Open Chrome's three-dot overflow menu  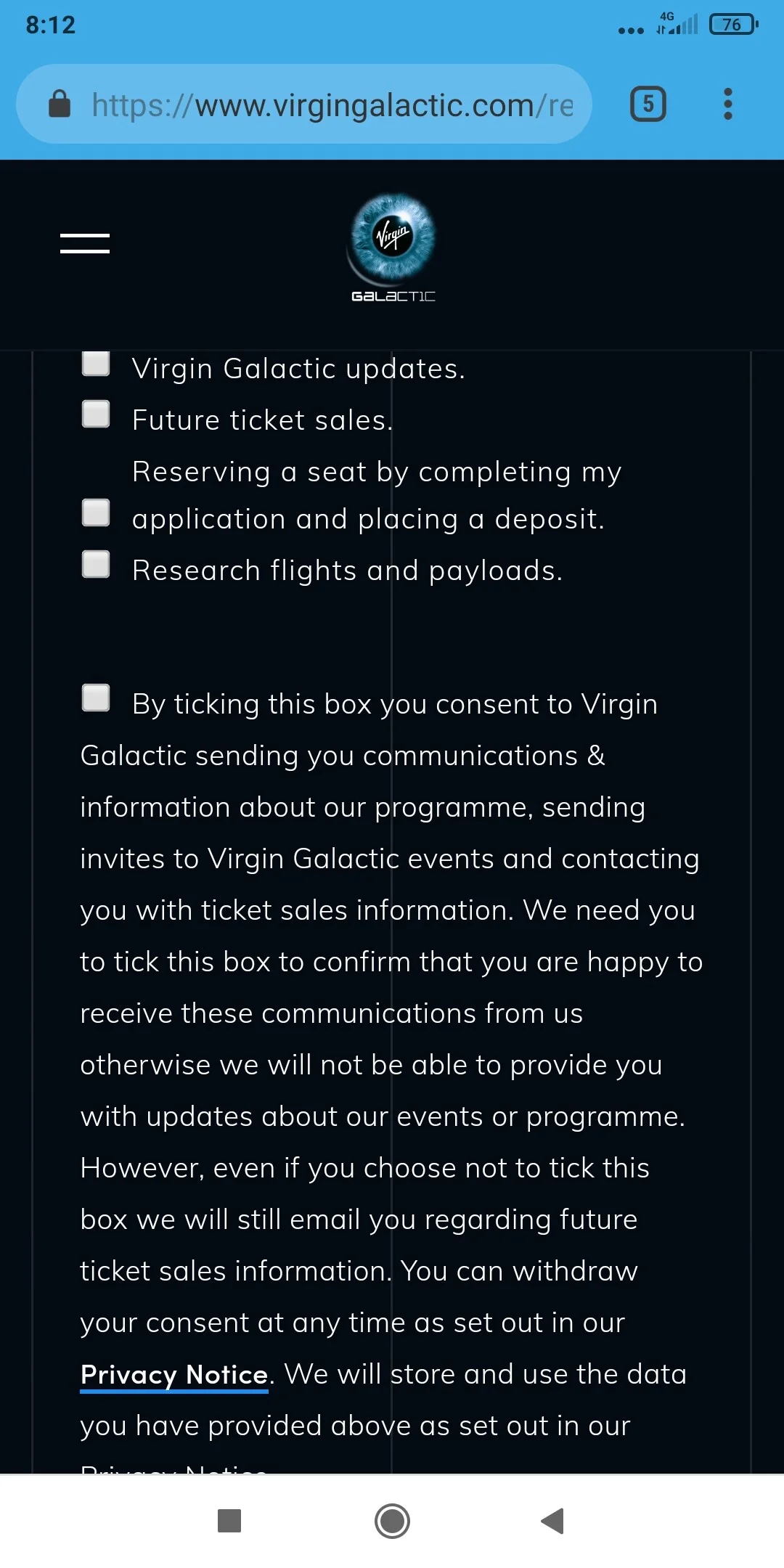click(727, 104)
